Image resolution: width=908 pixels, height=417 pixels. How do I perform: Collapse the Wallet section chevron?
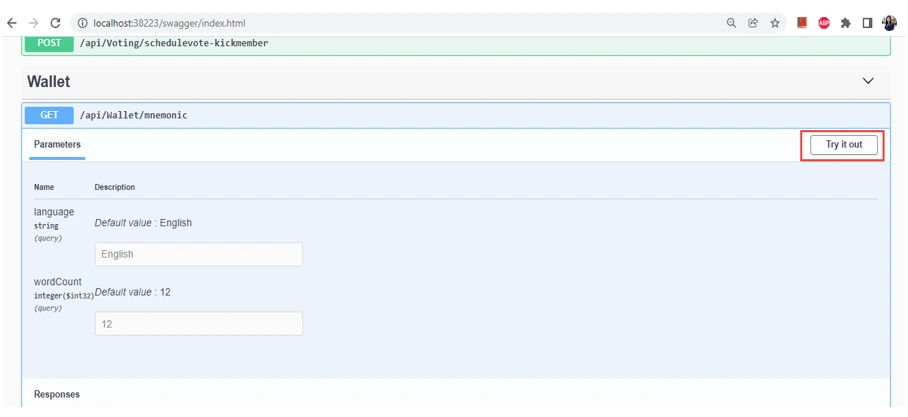coord(868,81)
